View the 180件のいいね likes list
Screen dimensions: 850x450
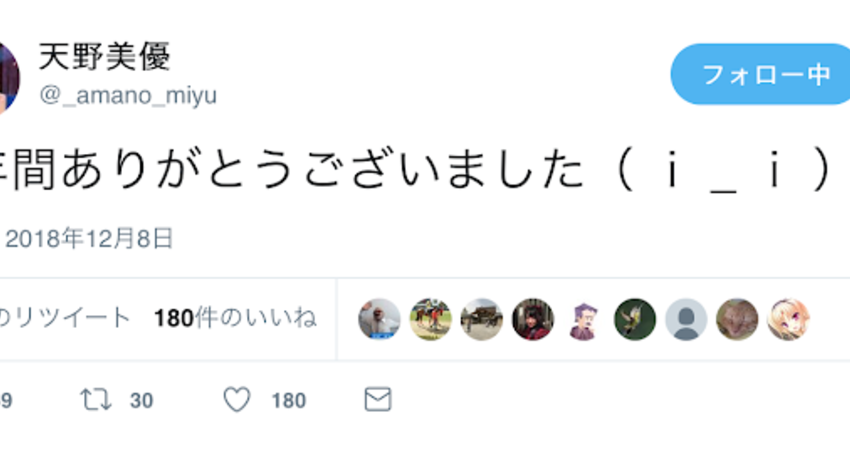coord(235,318)
